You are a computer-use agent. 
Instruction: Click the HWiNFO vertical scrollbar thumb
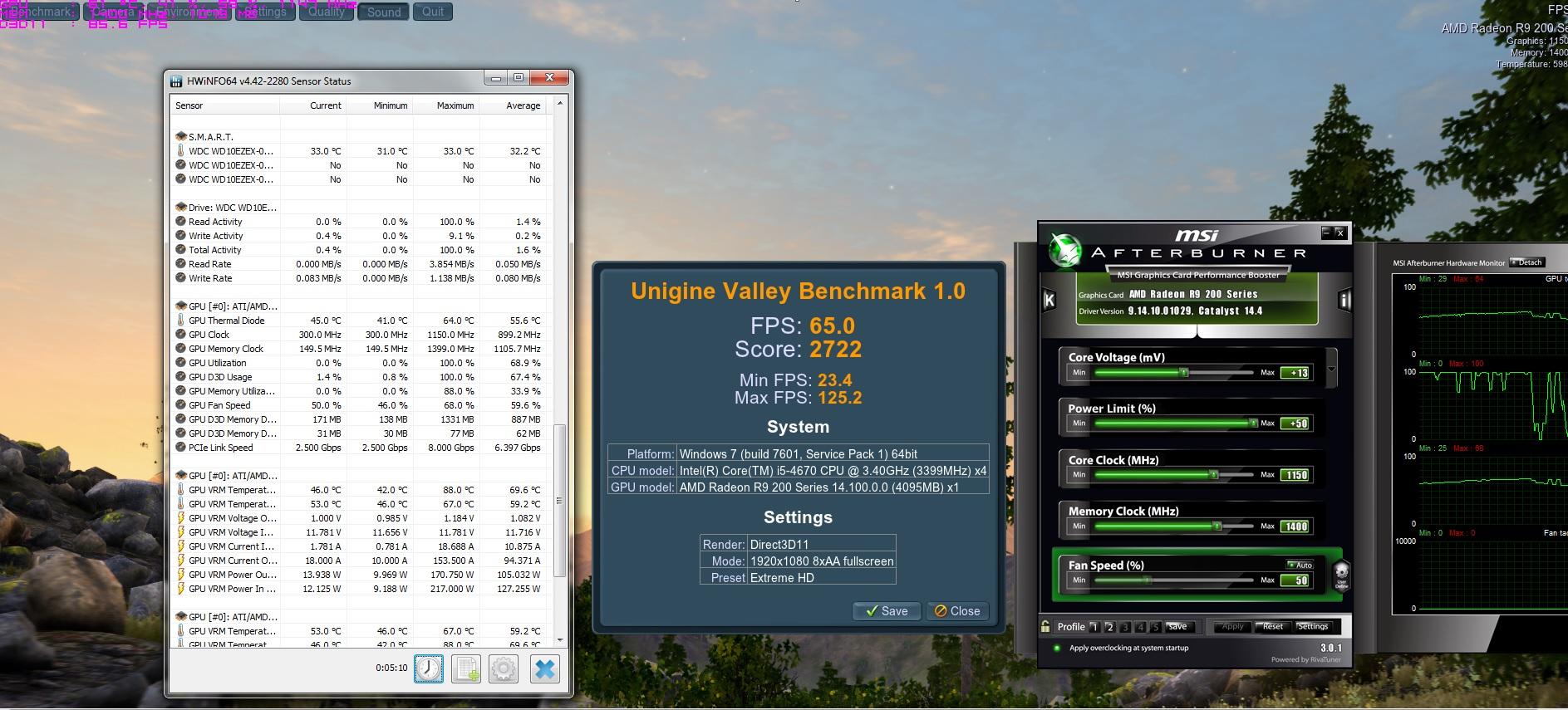(x=560, y=501)
